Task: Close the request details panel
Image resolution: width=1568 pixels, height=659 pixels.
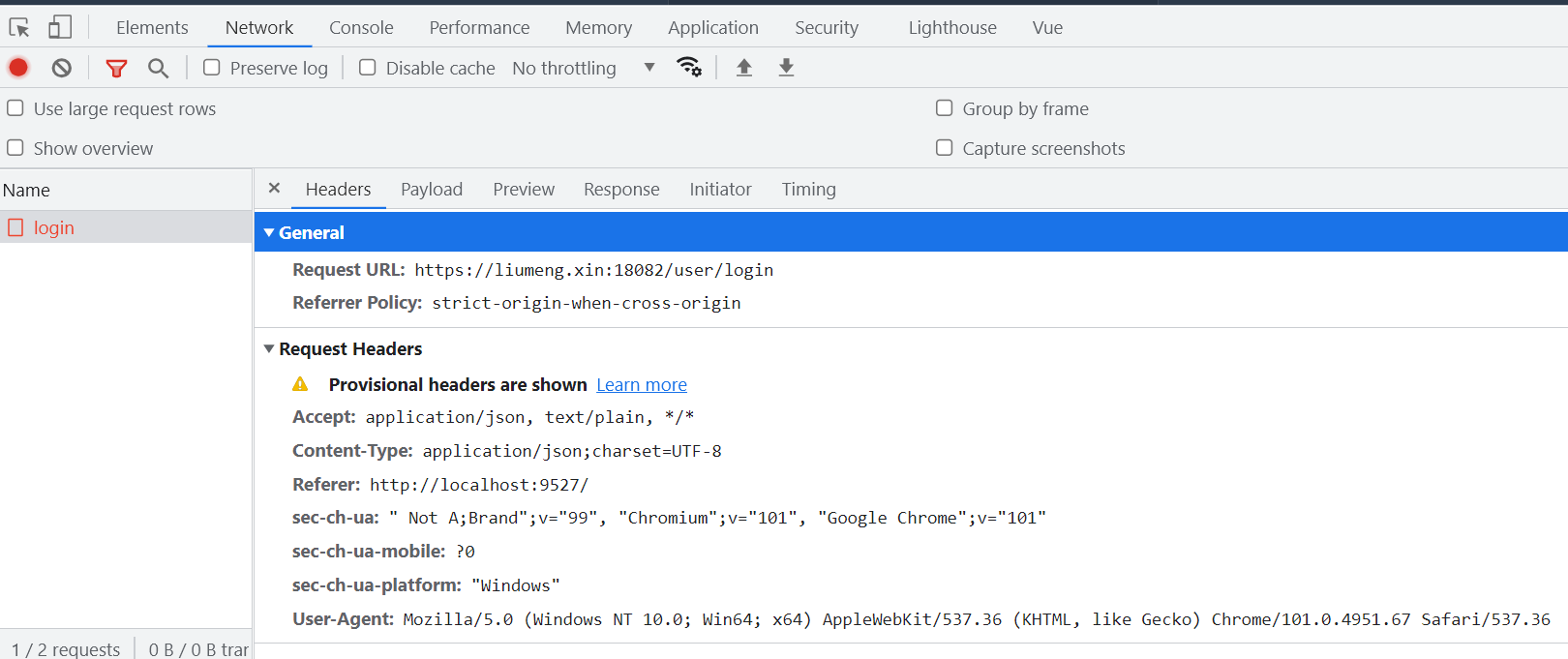Action: (275, 189)
